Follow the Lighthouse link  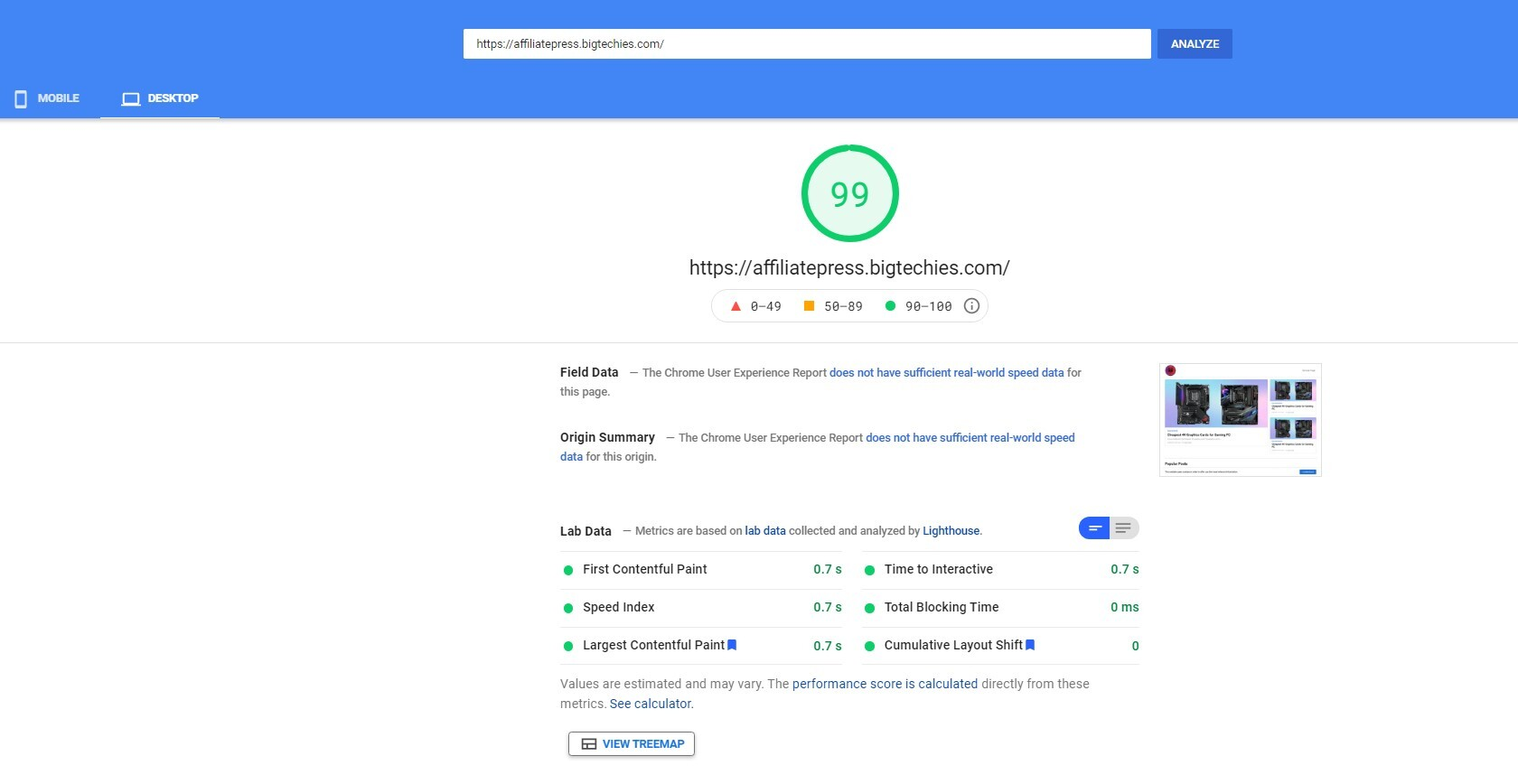pos(951,531)
